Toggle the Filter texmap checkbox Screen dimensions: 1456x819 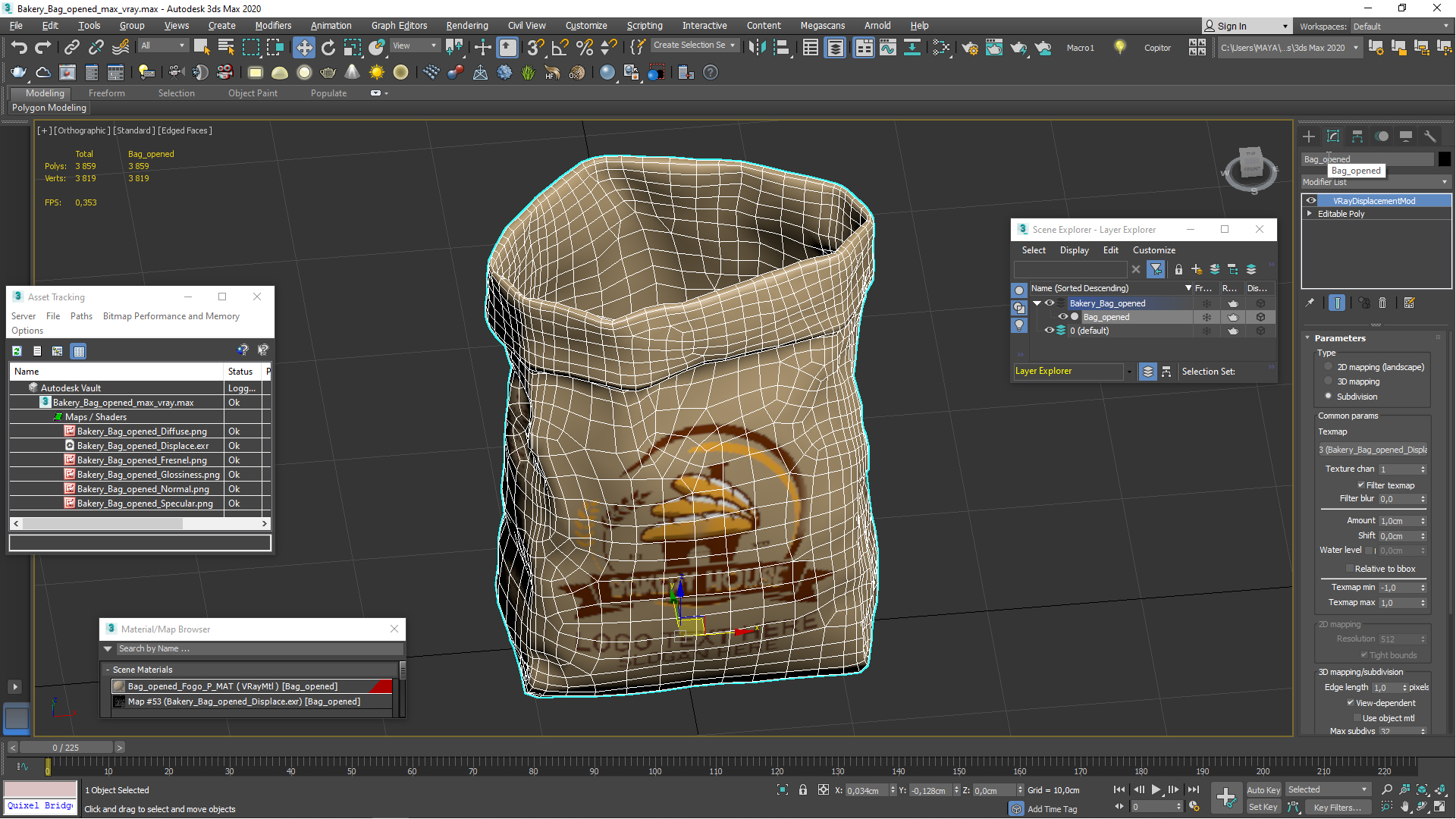(1361, 485)
